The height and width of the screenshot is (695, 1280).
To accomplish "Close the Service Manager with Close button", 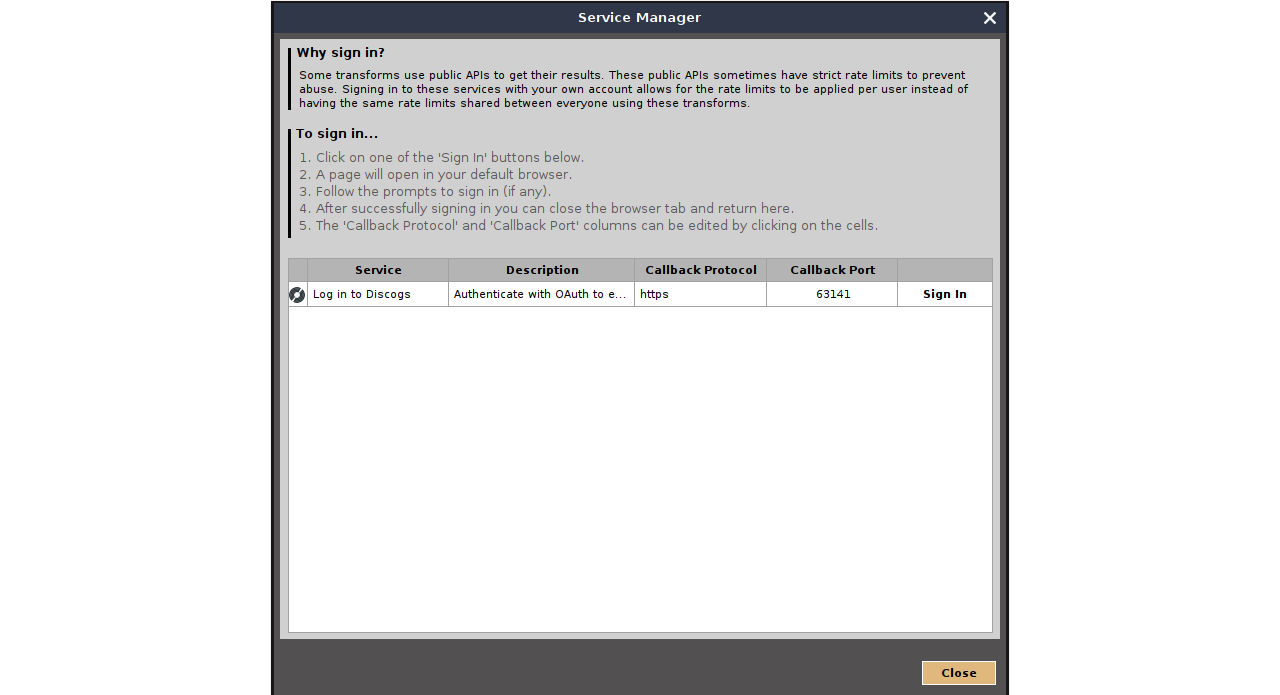I will [x=959, y=673].
